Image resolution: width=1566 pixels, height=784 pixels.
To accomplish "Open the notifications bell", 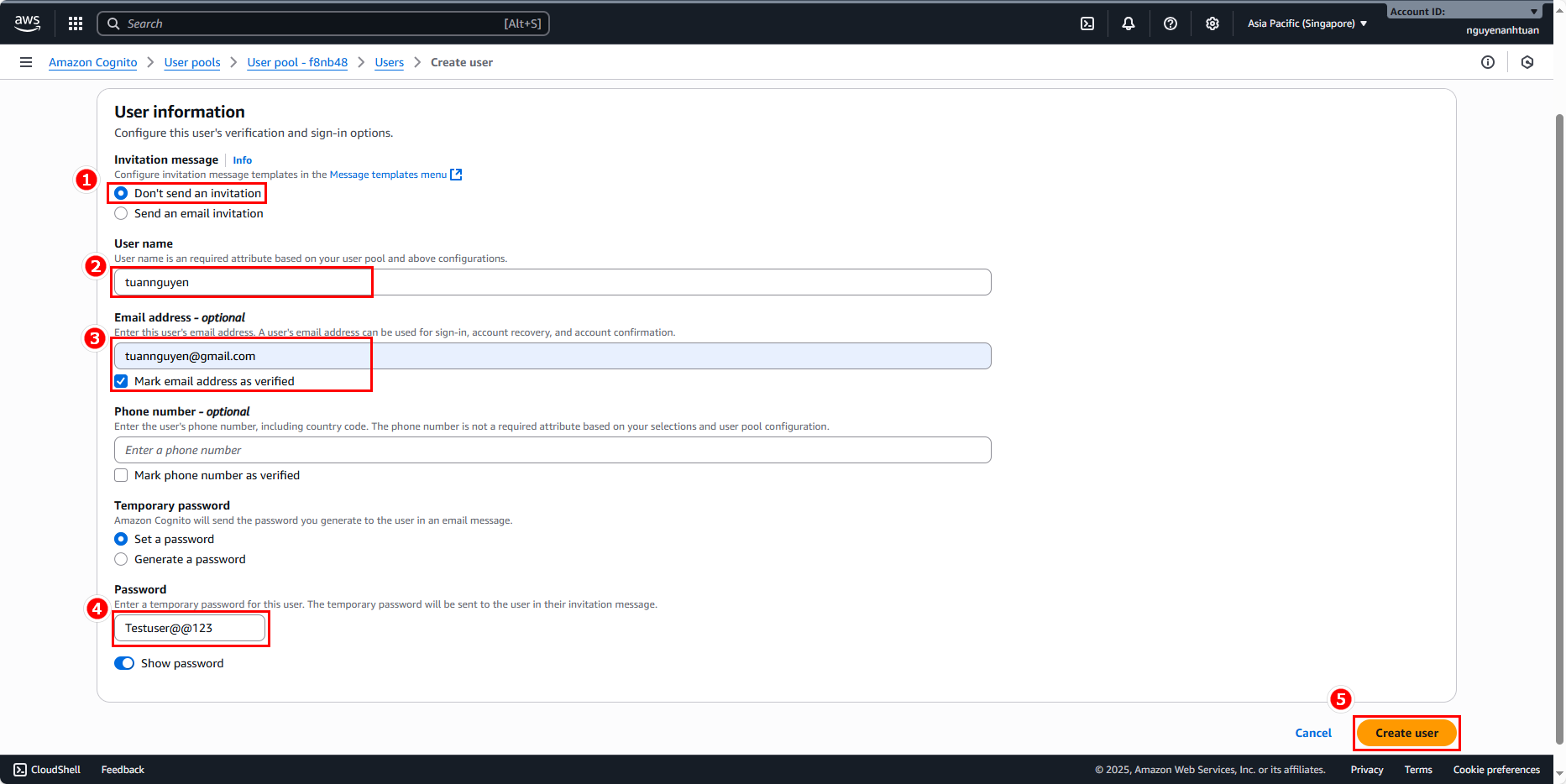I will point(1129,24).
